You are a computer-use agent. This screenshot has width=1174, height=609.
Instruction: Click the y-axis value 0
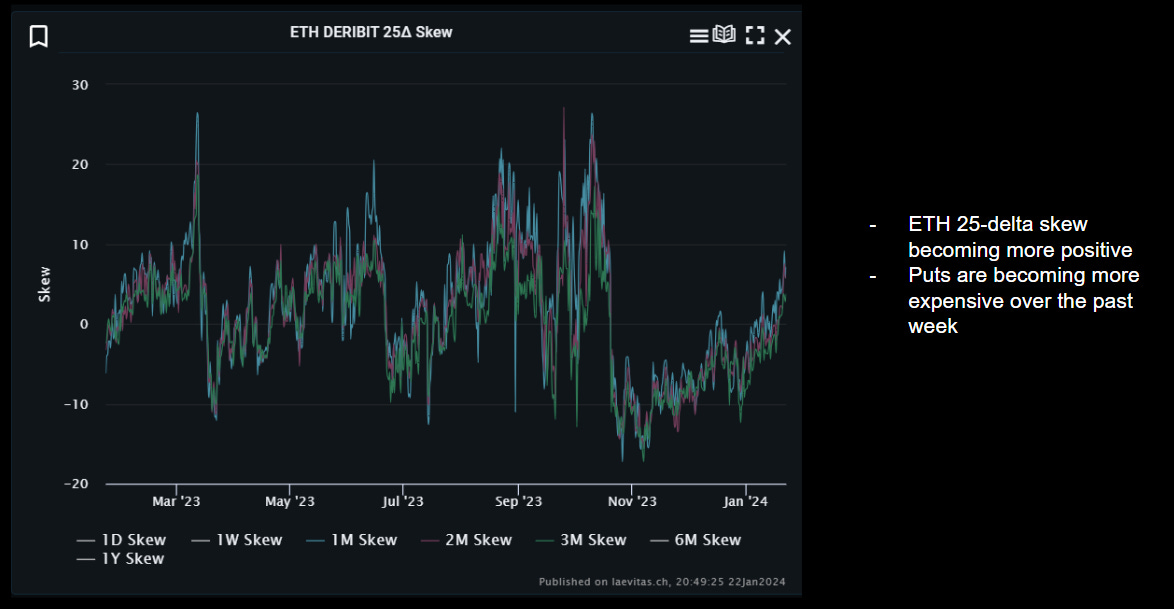click(84, 324)
